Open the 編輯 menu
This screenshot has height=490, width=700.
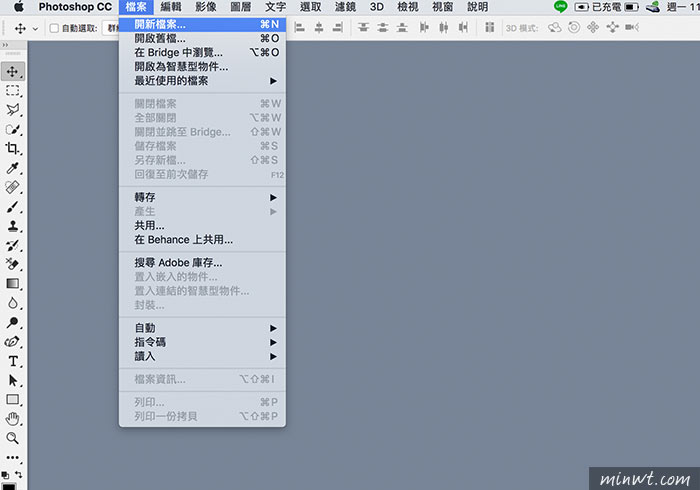171,7
